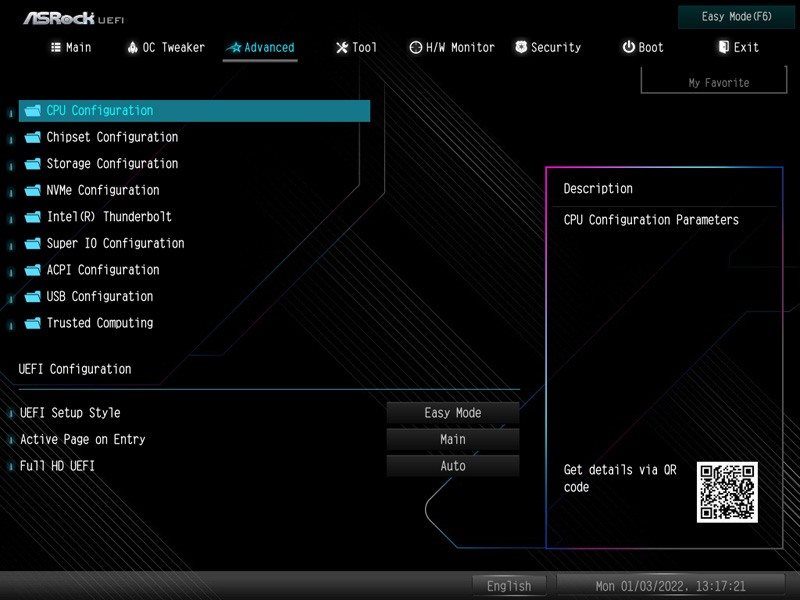The image size is (800, 600).
Task: Click the QR code image
Action: [727, 492]
